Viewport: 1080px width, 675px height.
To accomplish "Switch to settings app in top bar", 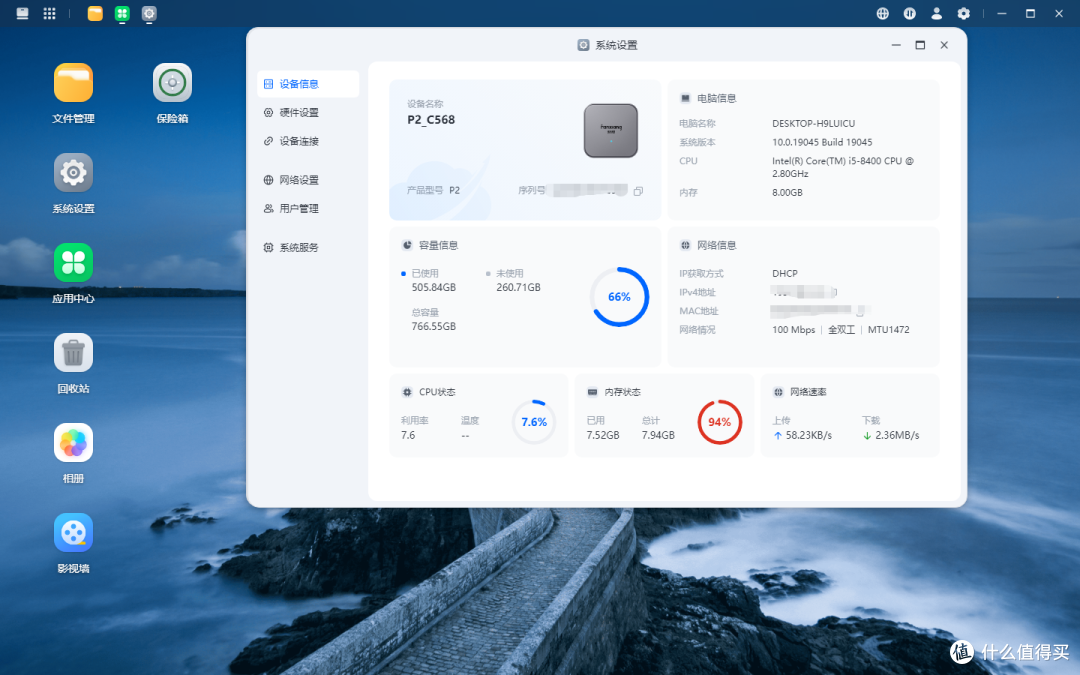I will tap(149, 13).
